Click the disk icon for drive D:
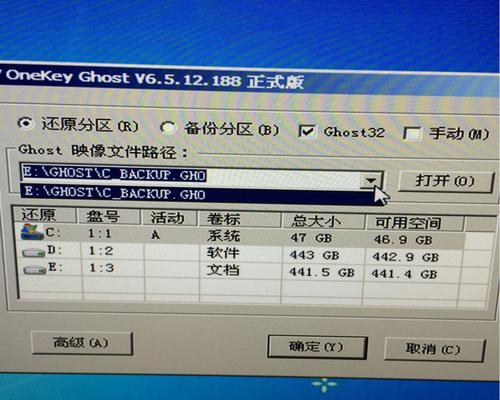Viewport: 500px width, 400px height. (x=34, y=252)
